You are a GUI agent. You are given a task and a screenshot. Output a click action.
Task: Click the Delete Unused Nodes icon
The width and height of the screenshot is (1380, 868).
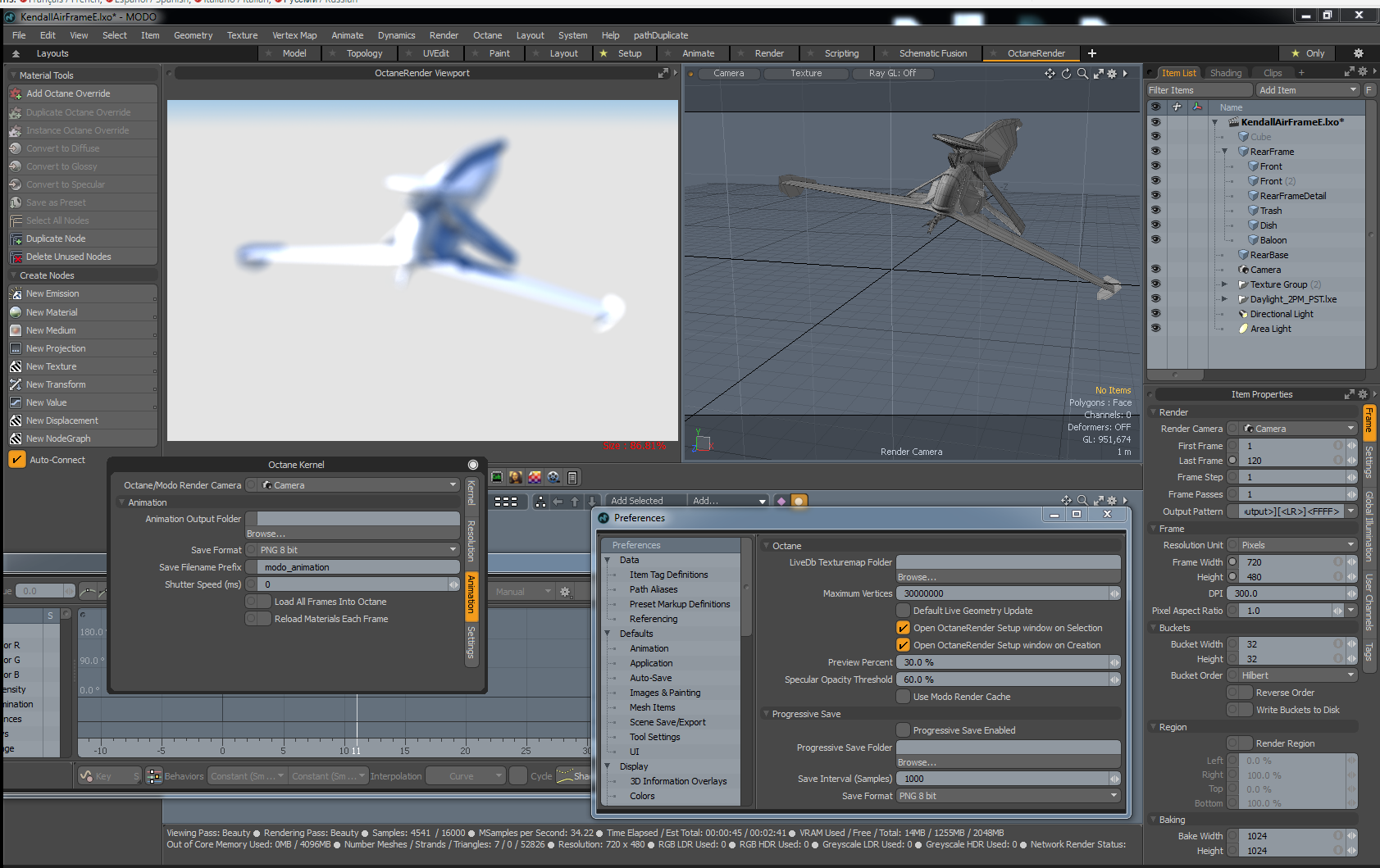click(16, 257)
